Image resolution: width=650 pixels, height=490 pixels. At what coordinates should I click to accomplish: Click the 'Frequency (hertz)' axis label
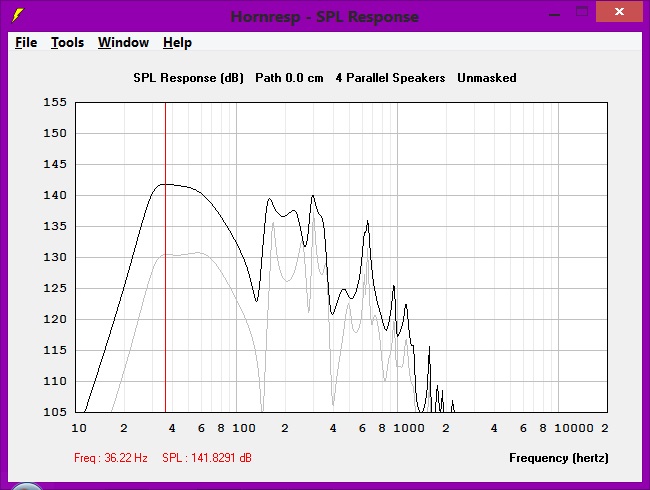(559, 458)
